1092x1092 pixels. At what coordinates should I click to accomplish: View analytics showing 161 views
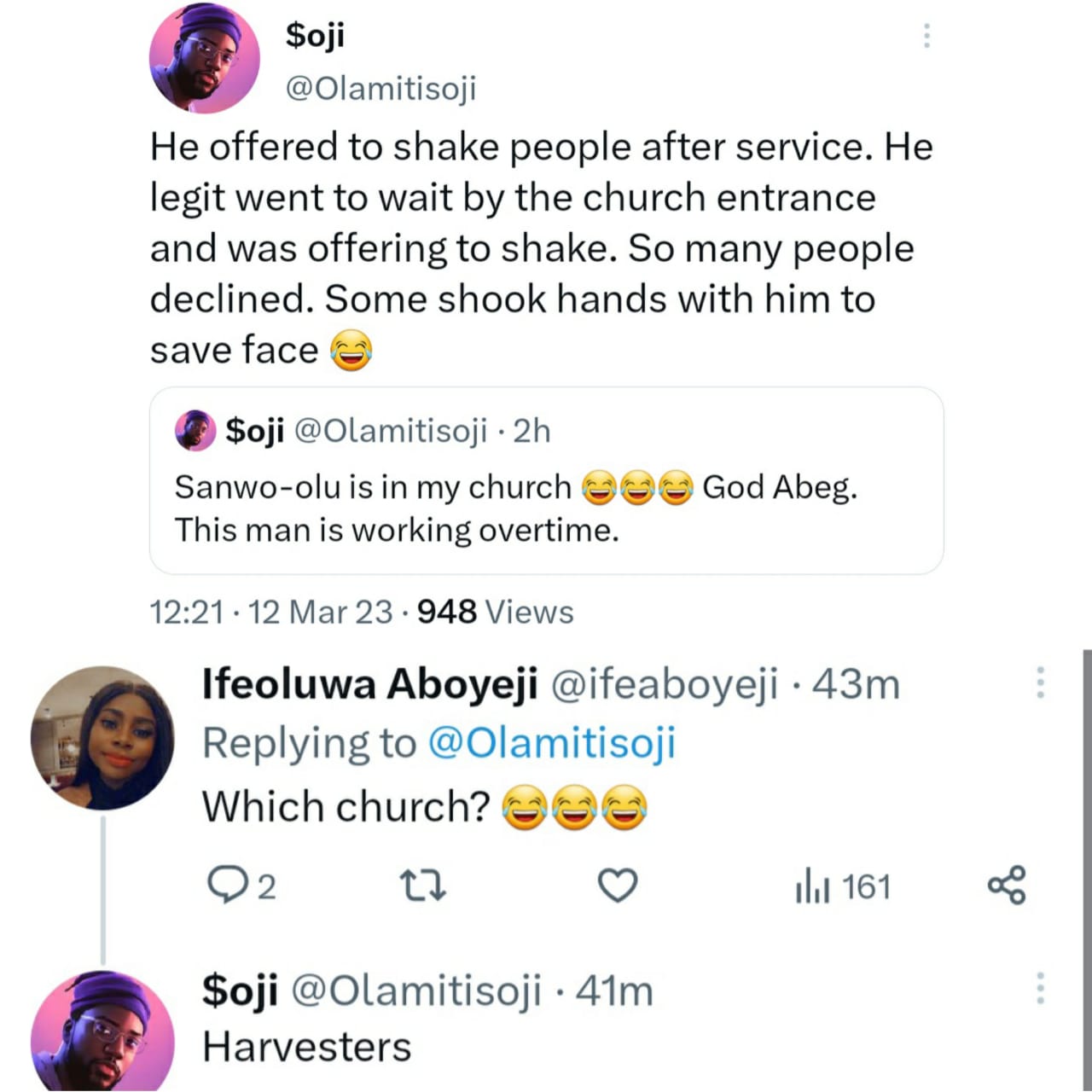click(x=843, y=887)
